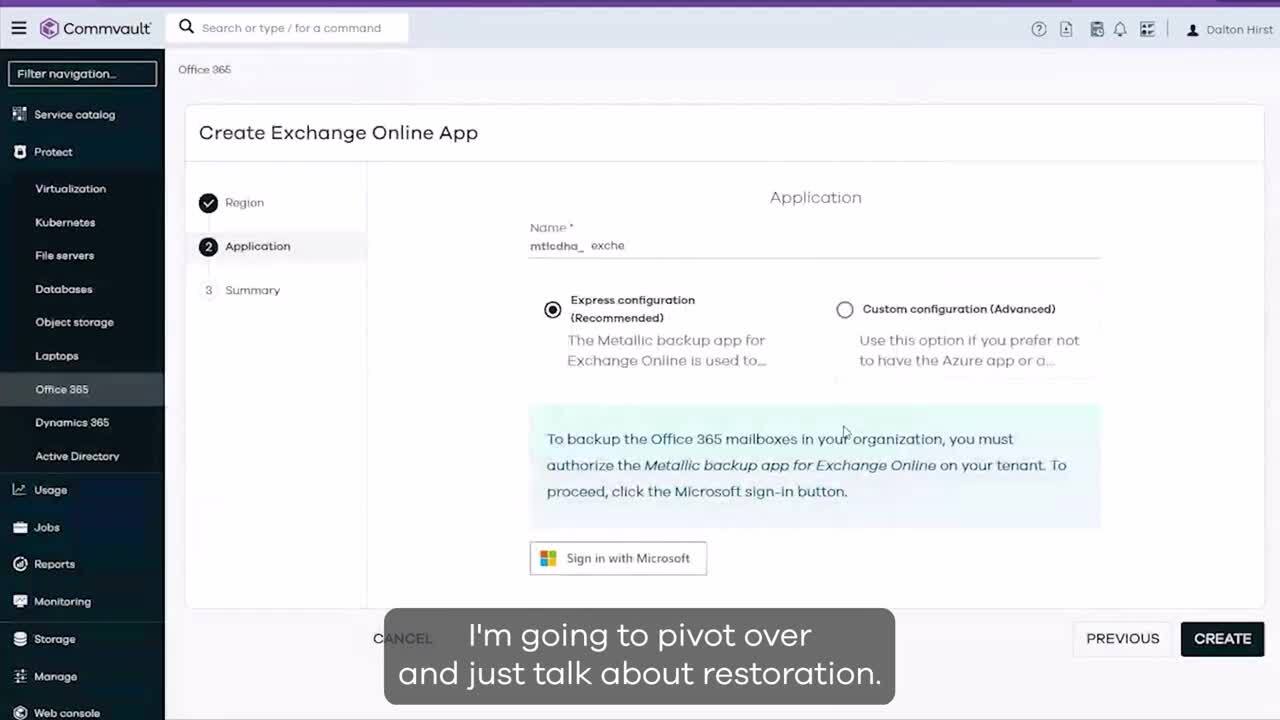Expand the Manage navigation section
The image size is (1280, 720).
55,676
